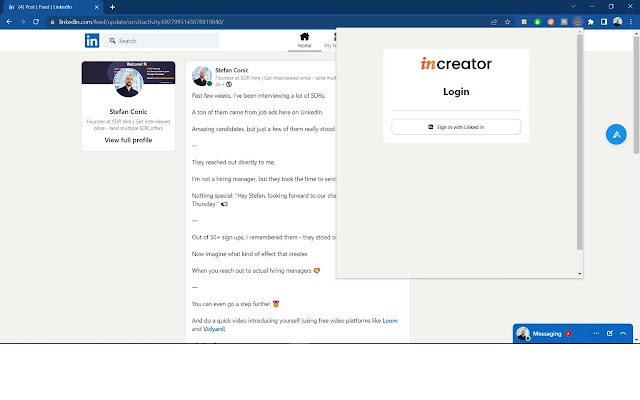Toggle the browser side panel icon
Screen dimensions: 640x400
(x=604, y=22)
